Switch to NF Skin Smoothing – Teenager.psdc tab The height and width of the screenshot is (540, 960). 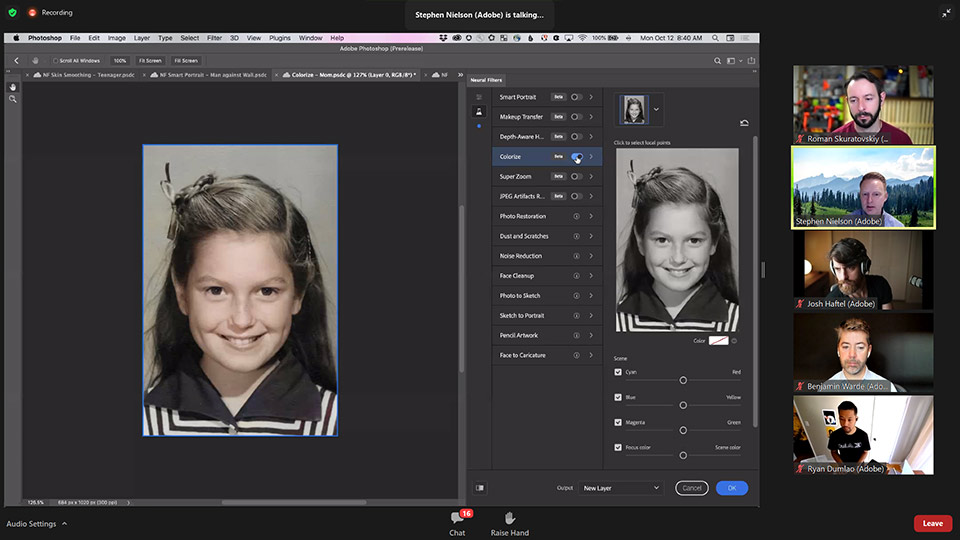[x=84, y=75]
